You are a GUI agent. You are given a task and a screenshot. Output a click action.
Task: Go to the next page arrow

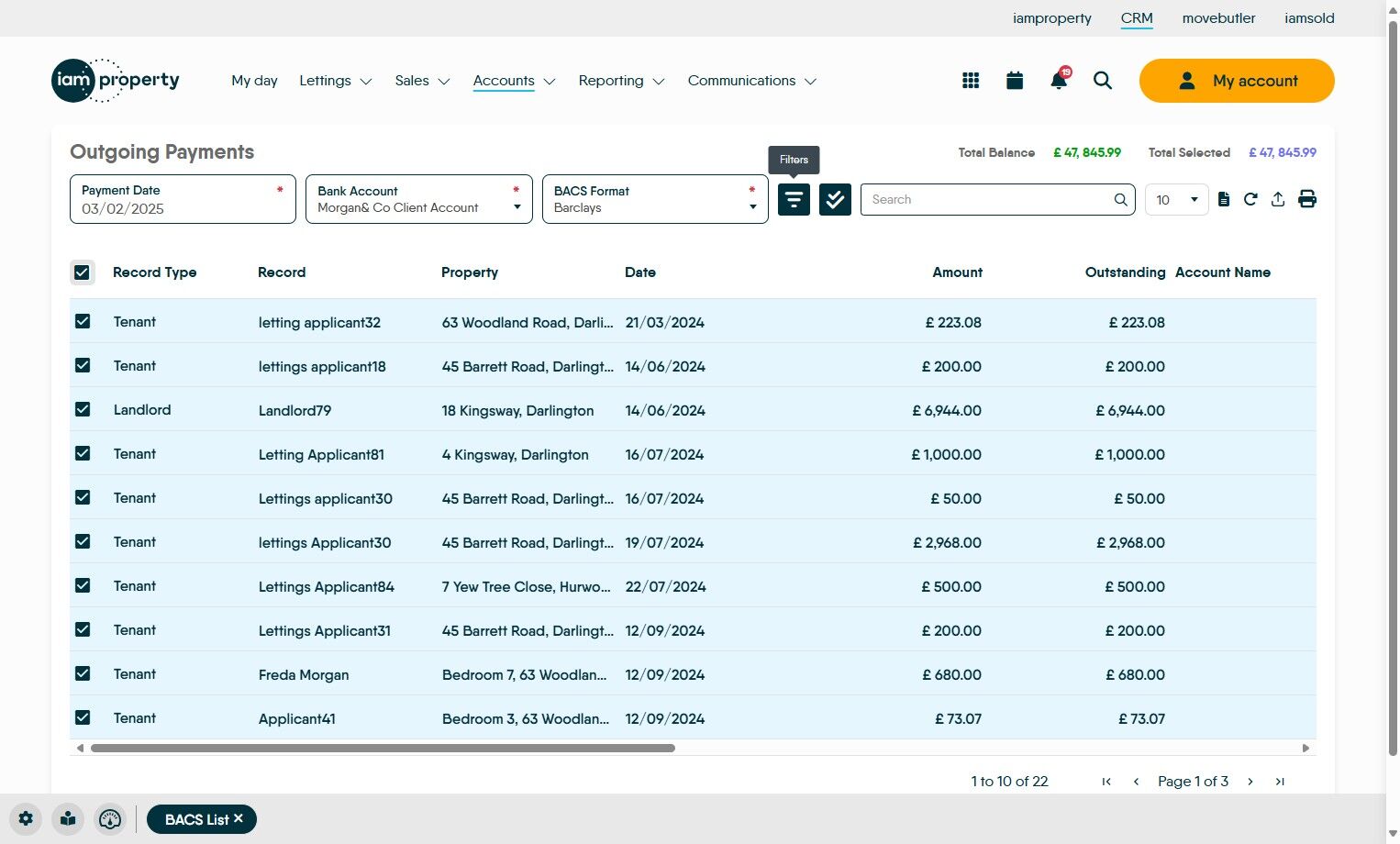[x=1250, y=782]
